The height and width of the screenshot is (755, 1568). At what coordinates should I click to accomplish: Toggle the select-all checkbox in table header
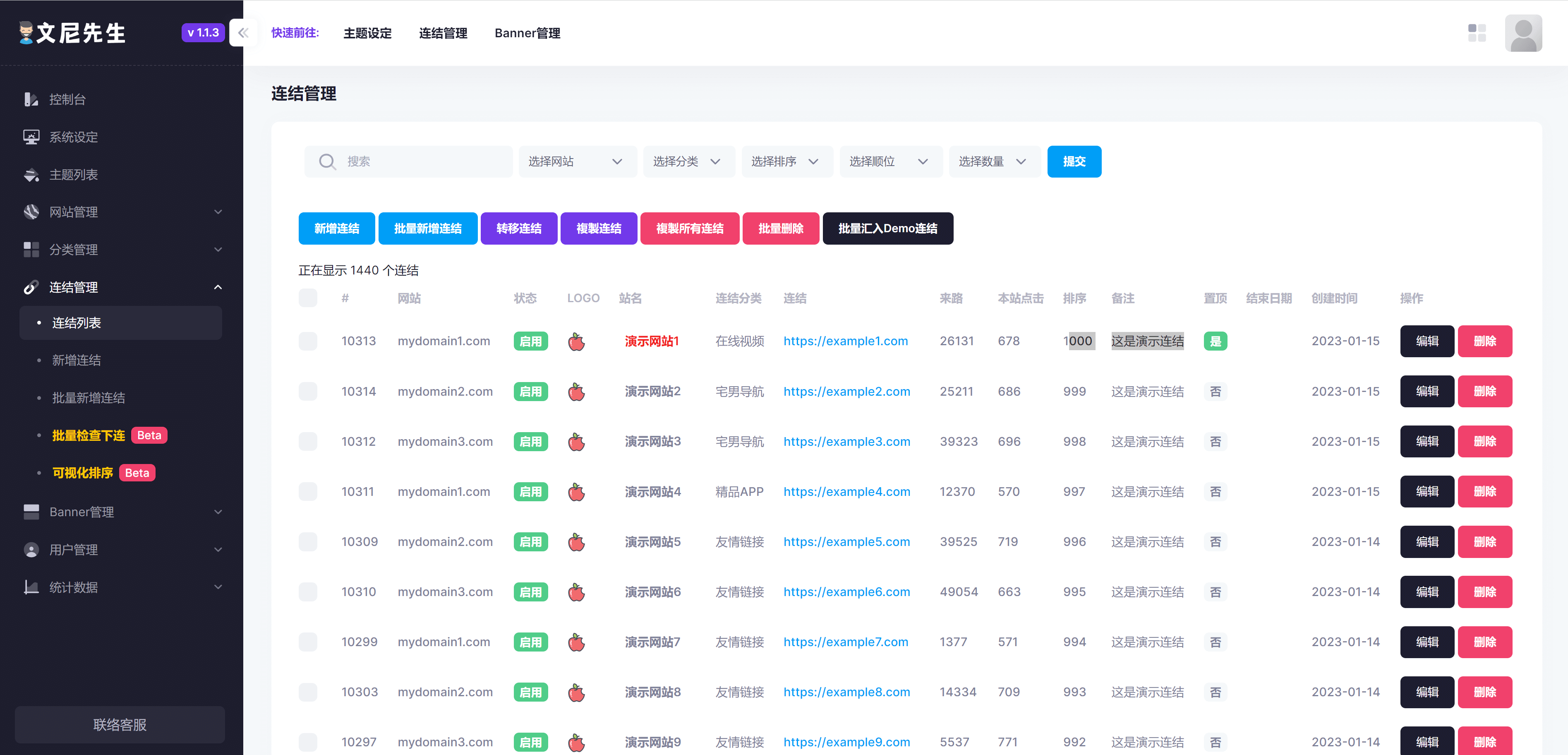pyautogui.click(x=308, y=298)
